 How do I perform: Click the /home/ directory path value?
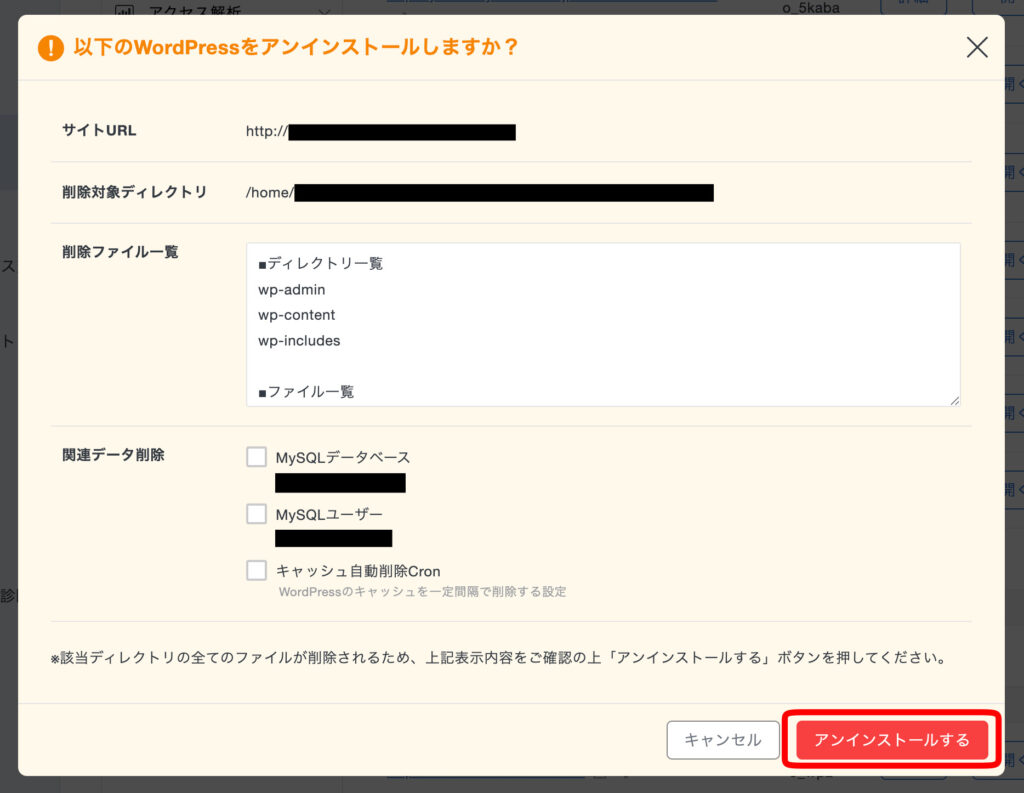point(270,193)
